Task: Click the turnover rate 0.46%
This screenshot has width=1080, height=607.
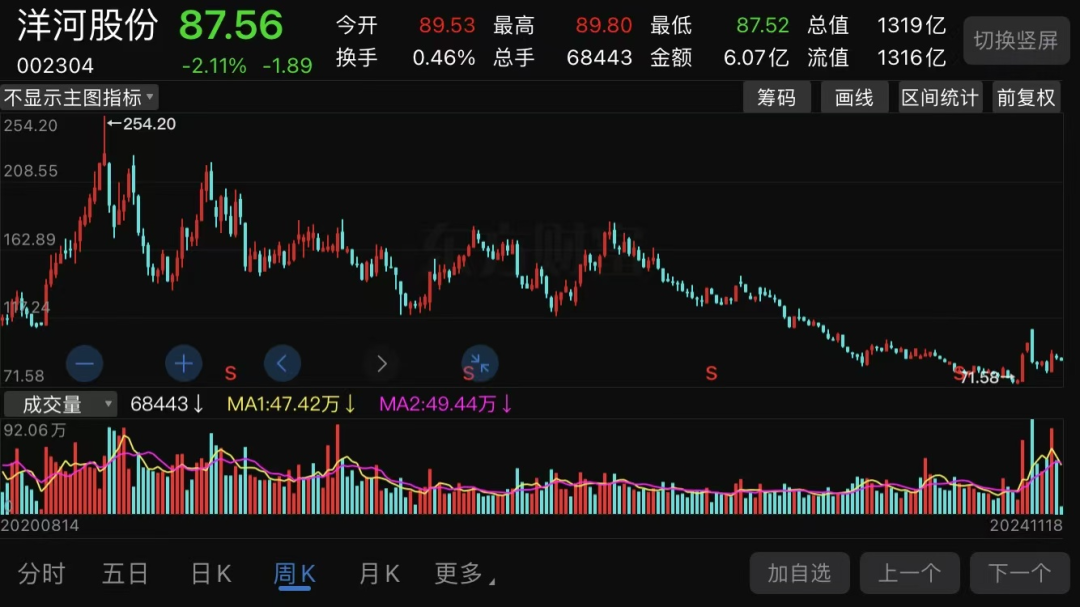Action: pos(444,57)
